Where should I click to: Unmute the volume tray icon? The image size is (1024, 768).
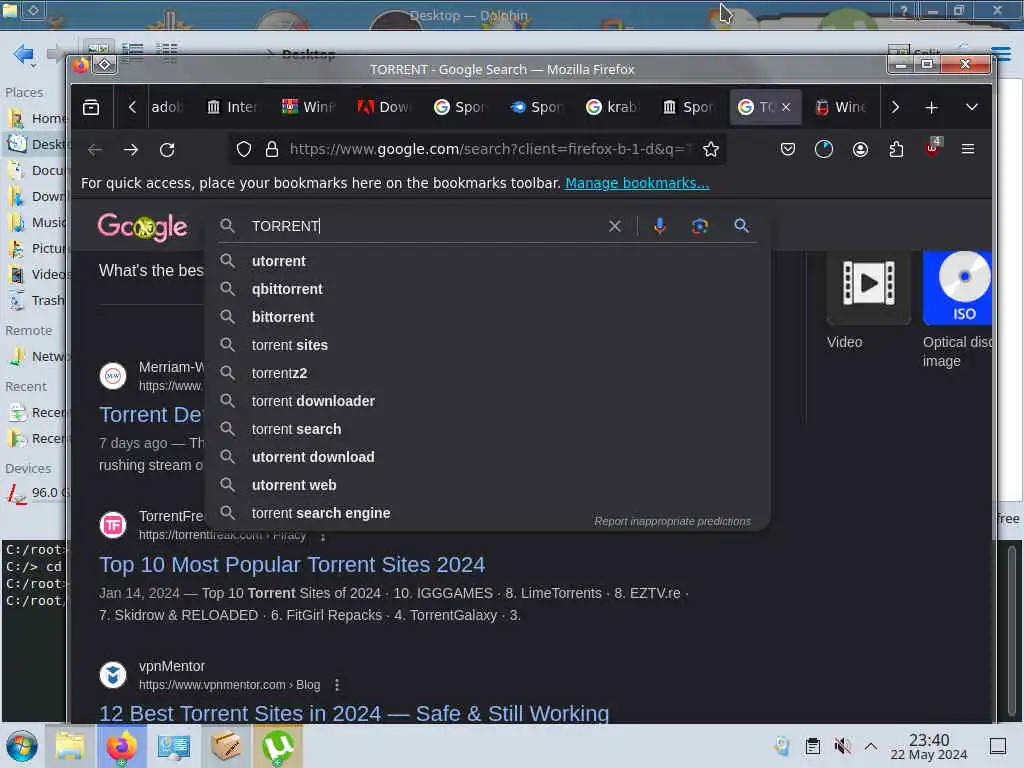pos(842,746)
